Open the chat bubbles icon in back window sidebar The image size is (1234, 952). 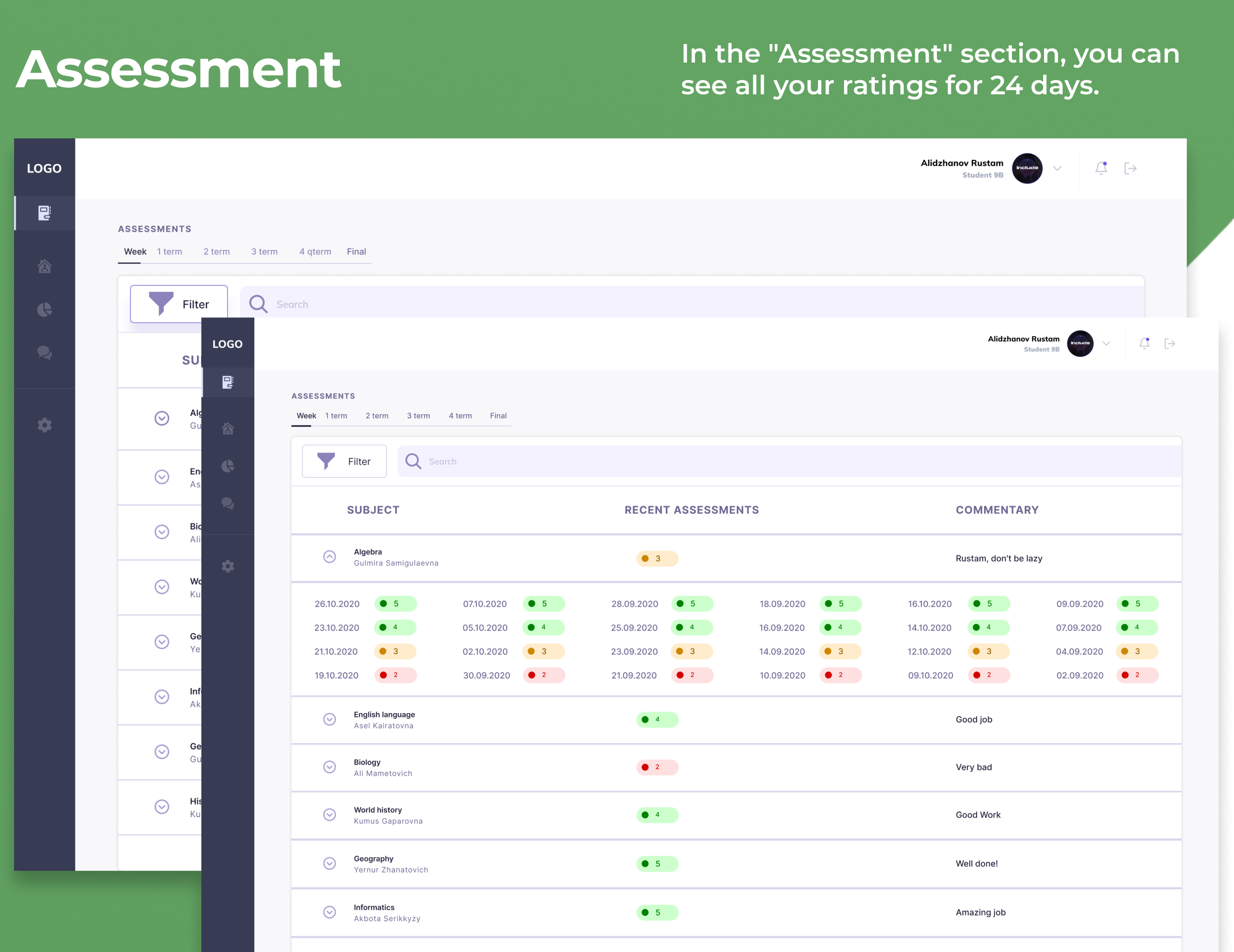pos(45,353)
